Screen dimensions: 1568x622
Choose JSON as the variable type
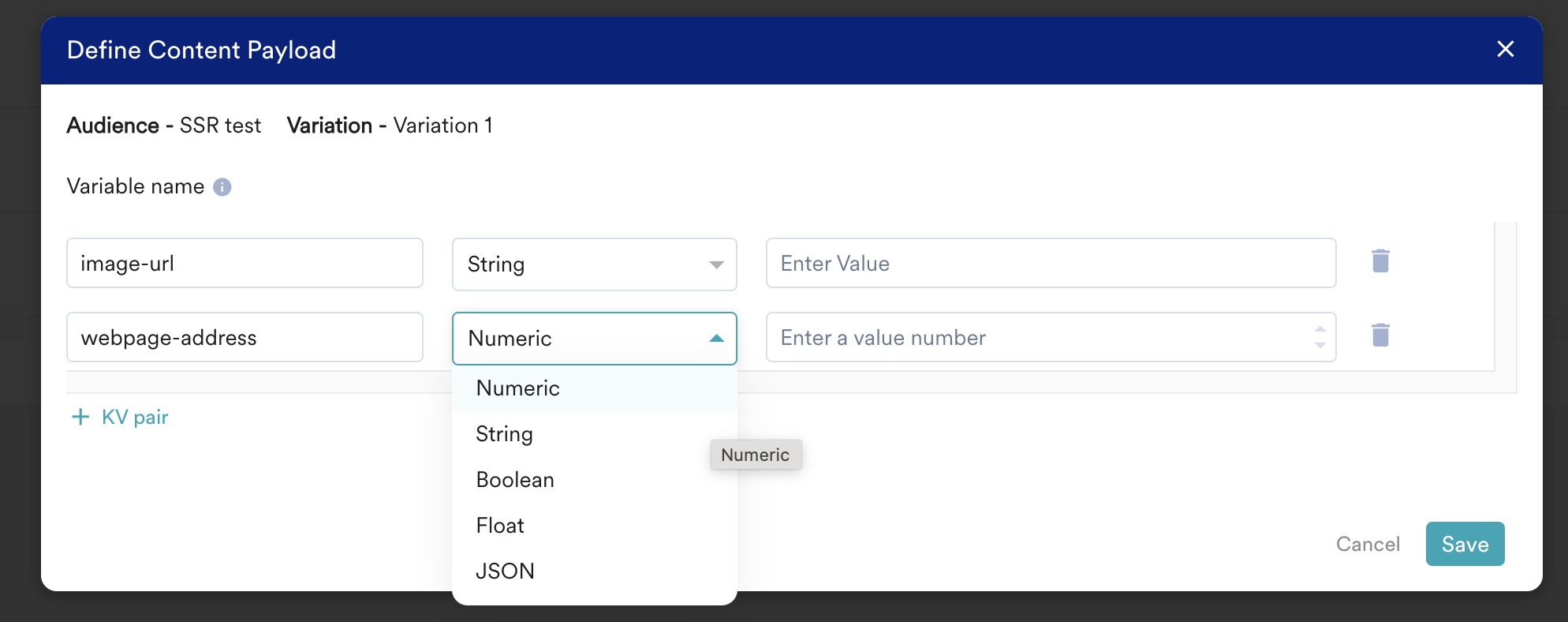pos(505,571)
